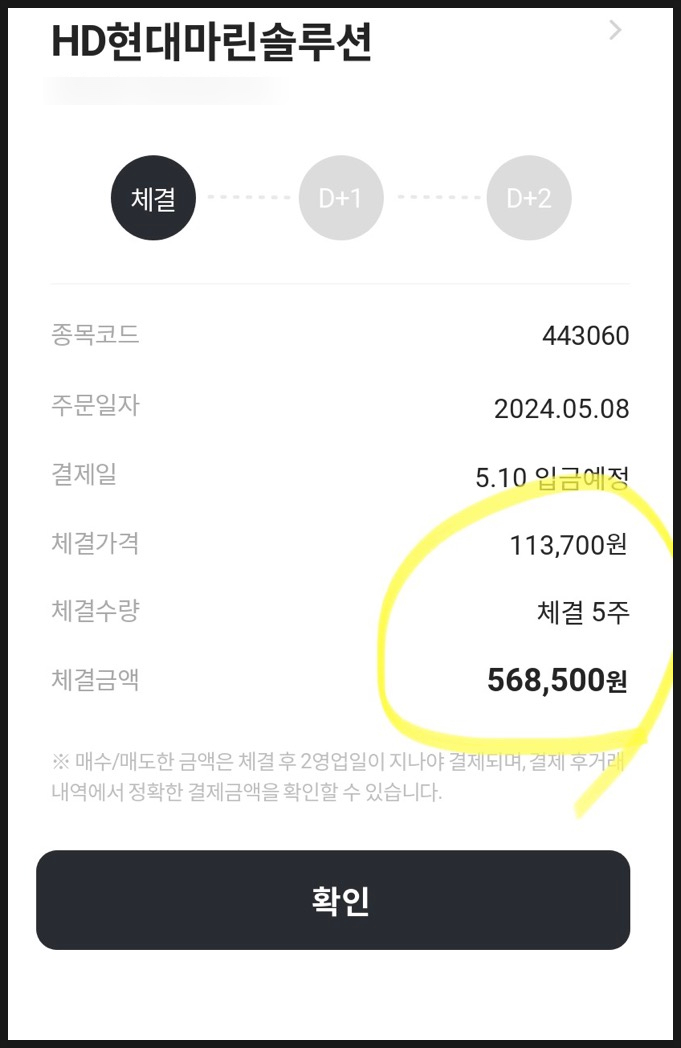Tap the execution price 113,700원
The image size is (681, 1048).
(568, 545)
